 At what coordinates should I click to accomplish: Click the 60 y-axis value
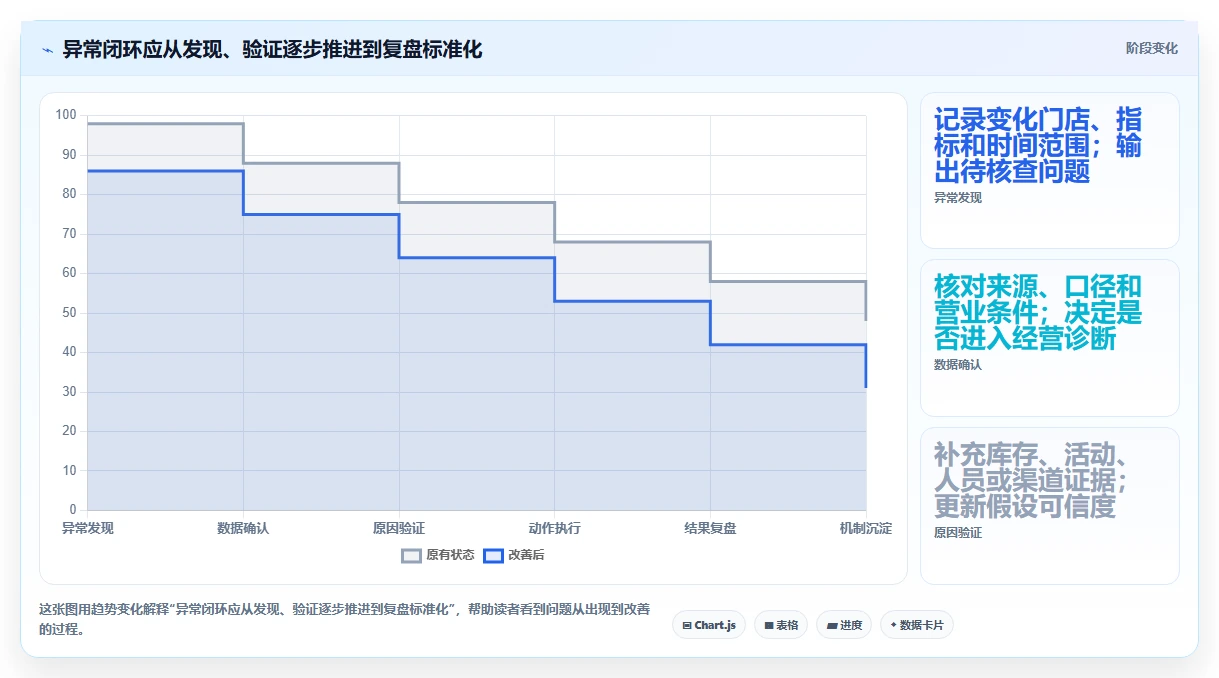pos(69,273)
